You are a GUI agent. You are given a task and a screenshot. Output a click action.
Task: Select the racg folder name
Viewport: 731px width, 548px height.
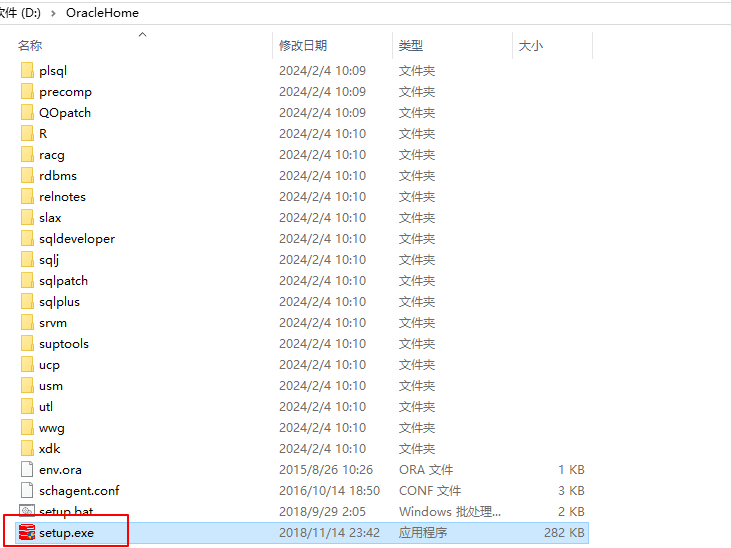[x=52, y=155]
